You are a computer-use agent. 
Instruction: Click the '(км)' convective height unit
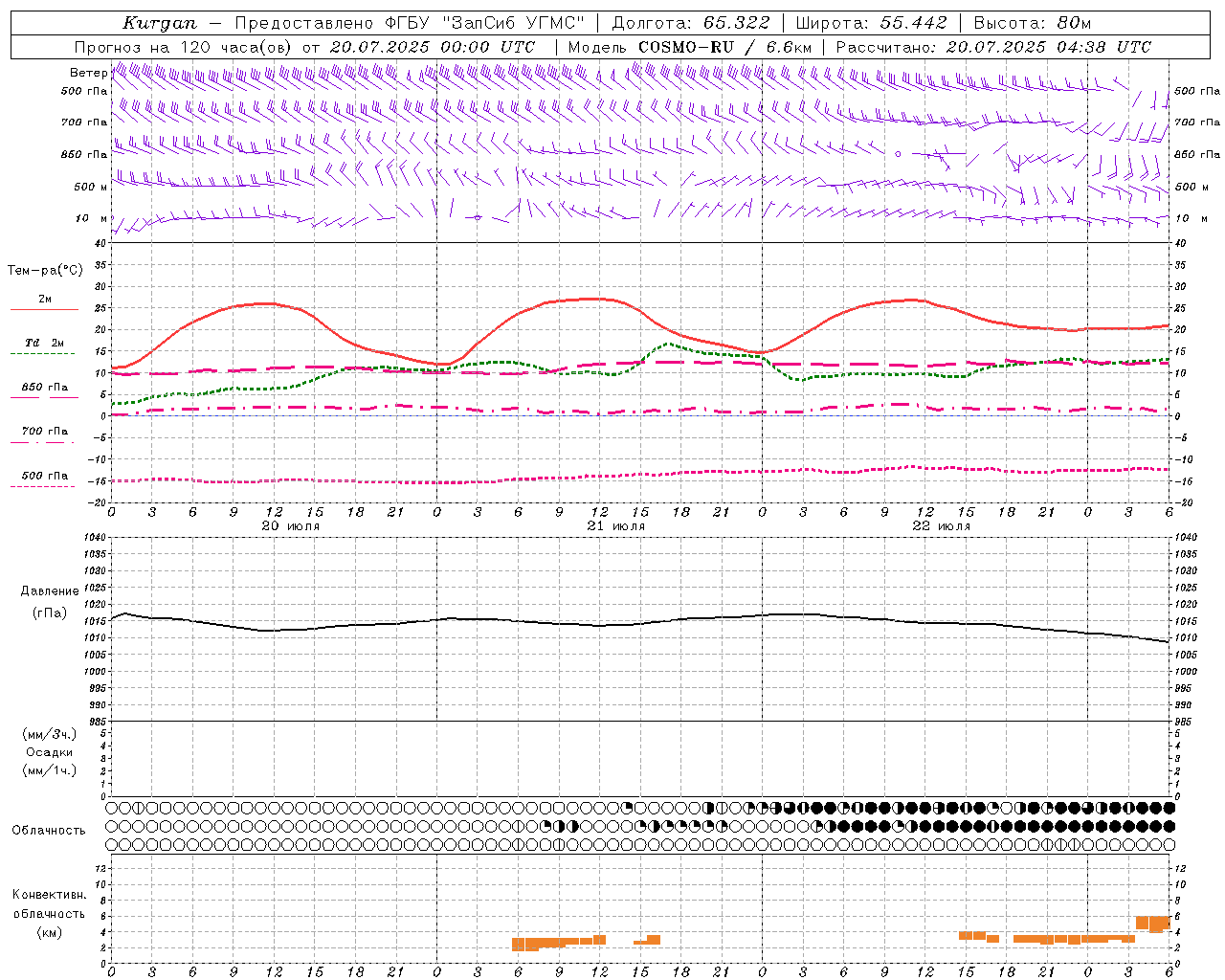[x=50, y=932]
